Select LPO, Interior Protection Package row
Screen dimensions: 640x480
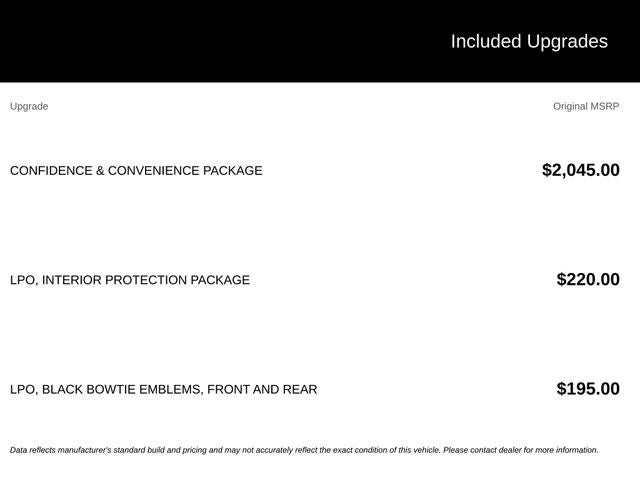pos(315,280)
